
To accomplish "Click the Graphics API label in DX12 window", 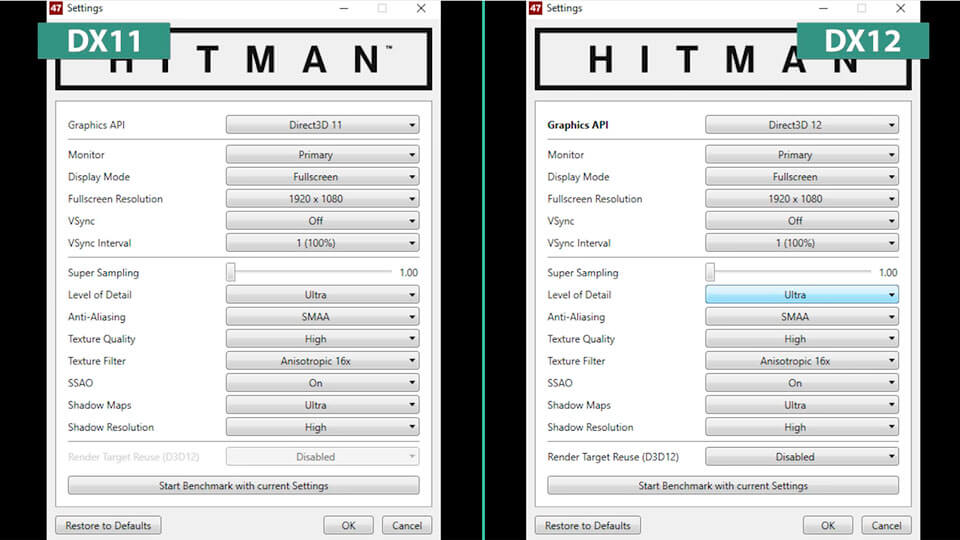I will click(578, 125).
